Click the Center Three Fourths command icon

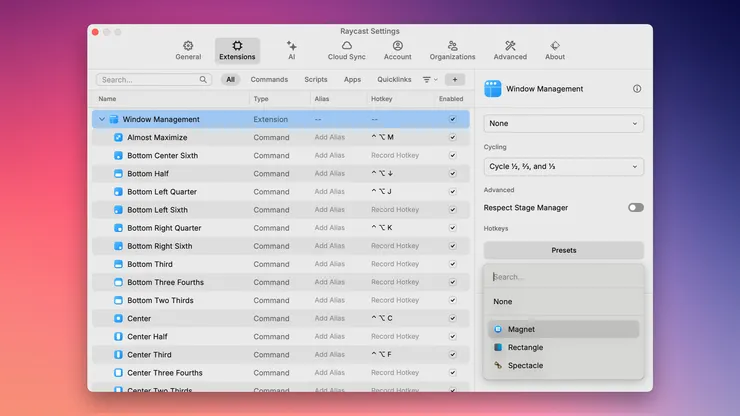click(x=118, y=373)
